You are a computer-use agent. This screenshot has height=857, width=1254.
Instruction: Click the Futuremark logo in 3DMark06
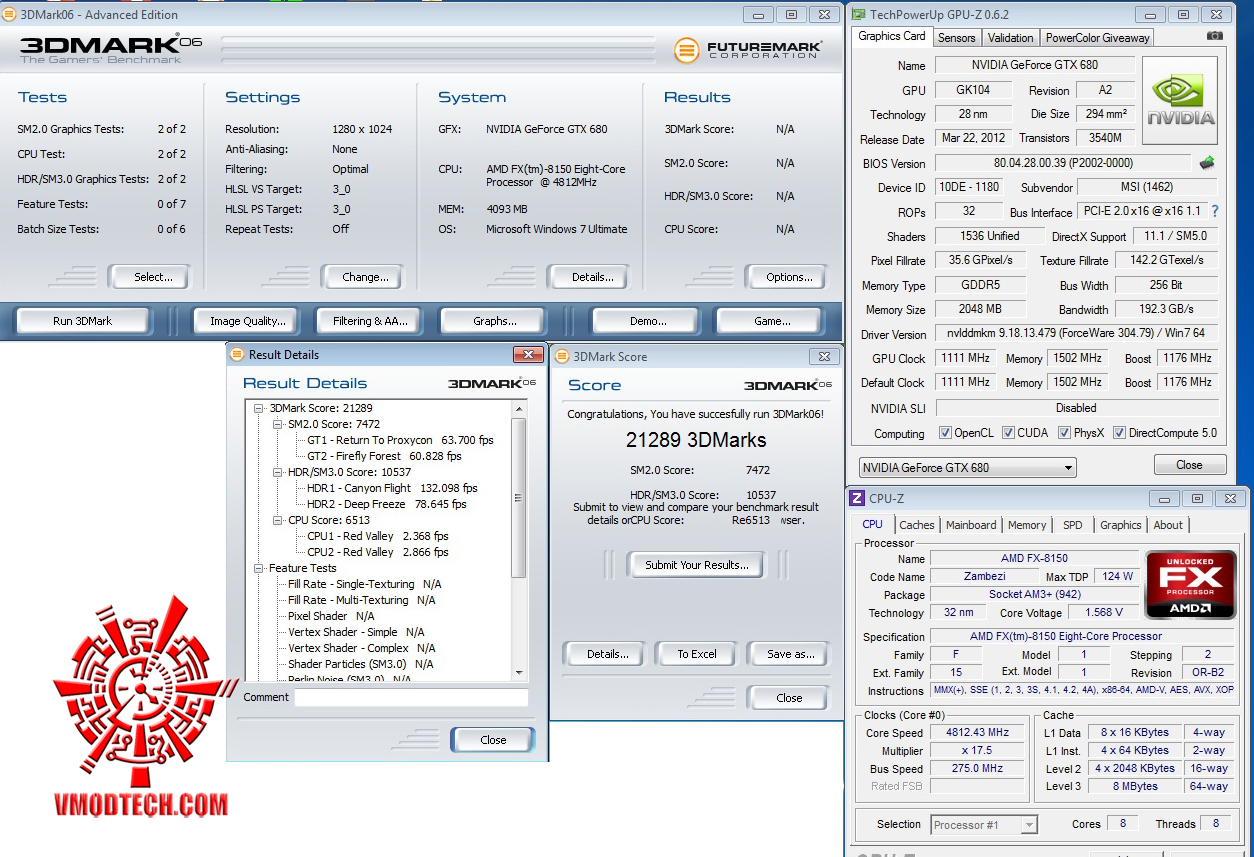(x=748, y=50)
